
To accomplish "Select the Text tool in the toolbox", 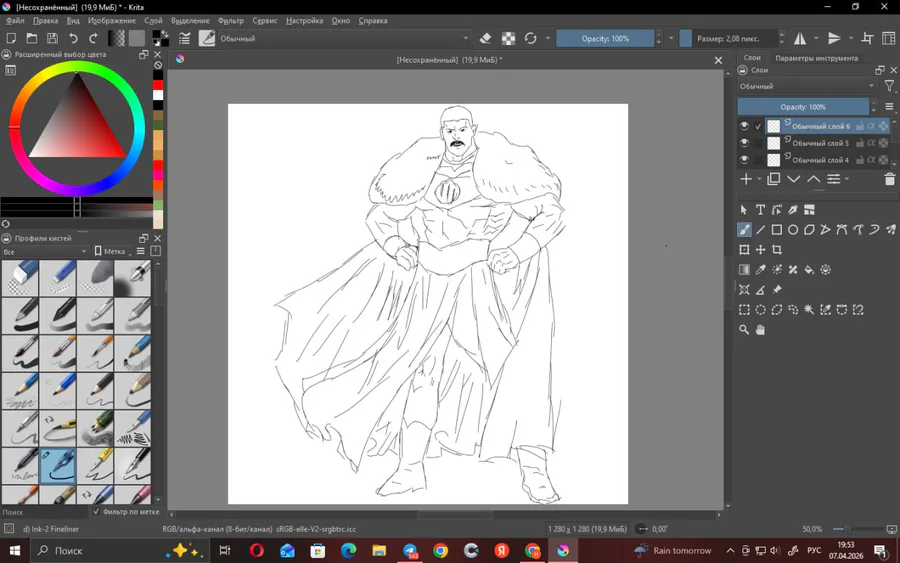I will 760,210.
